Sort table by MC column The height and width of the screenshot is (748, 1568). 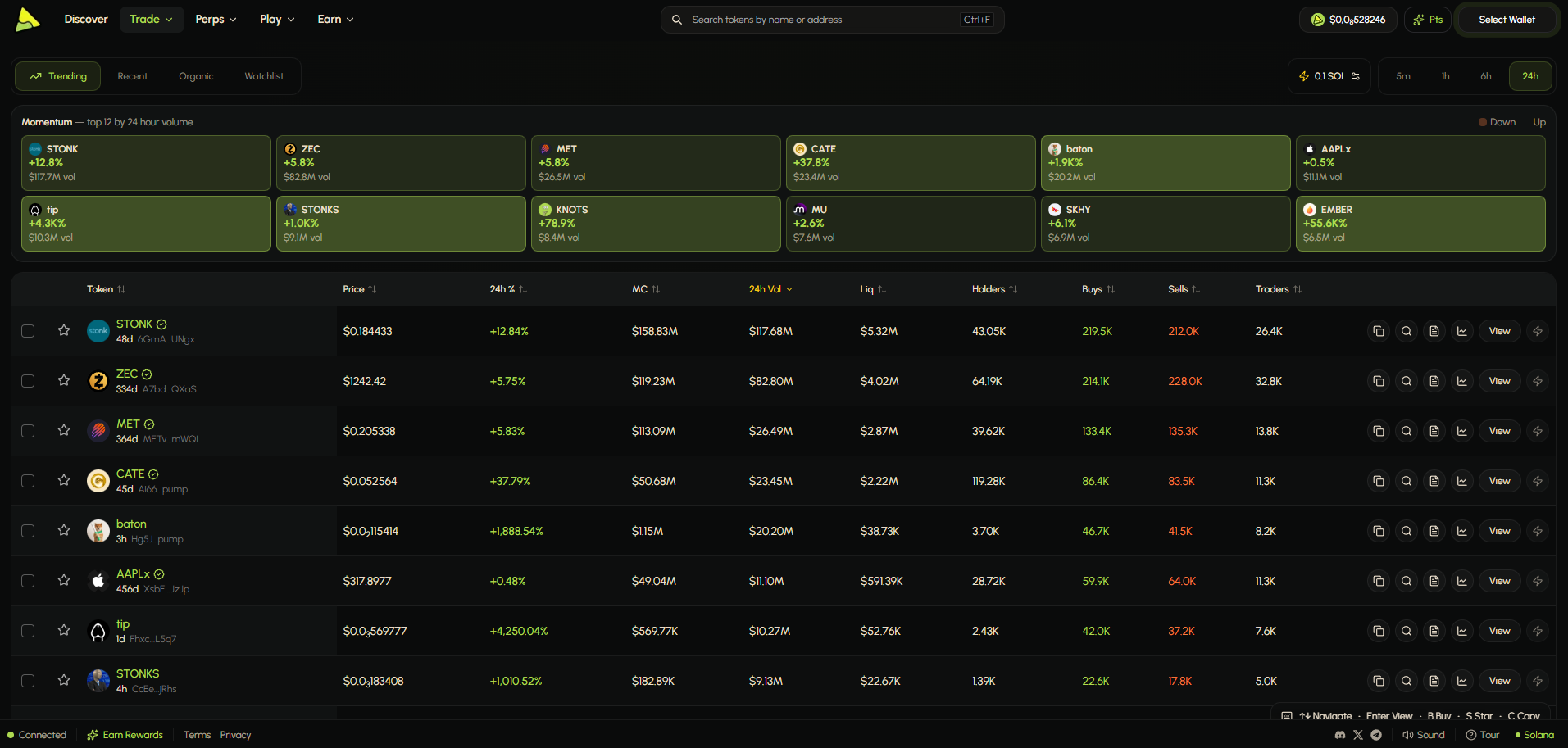click(x=646, y=289)
